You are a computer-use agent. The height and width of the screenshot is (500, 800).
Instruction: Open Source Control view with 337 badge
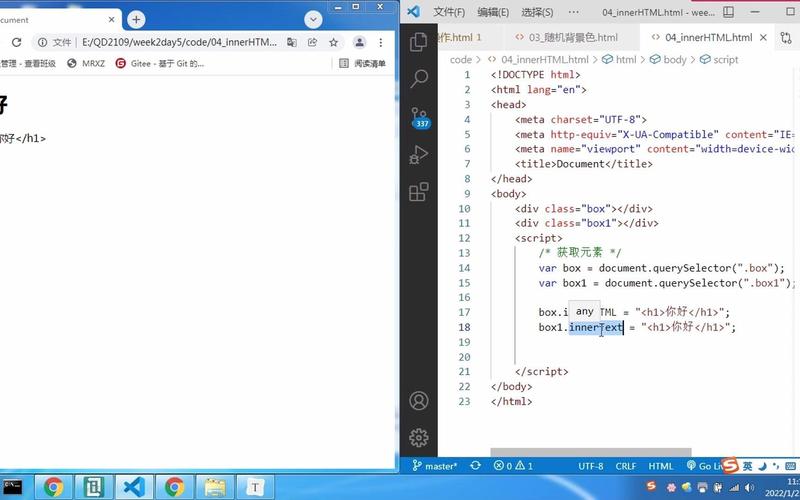419,118
